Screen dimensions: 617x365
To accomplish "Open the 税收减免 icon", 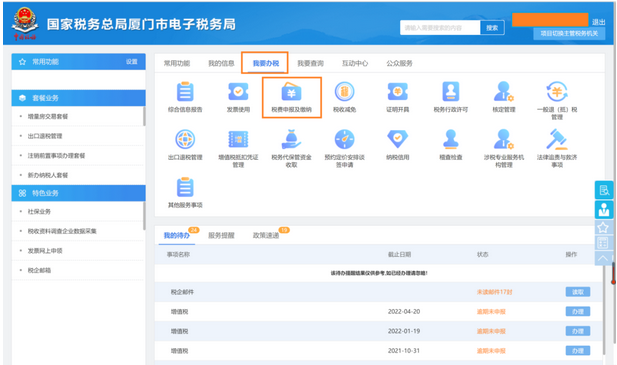I will (x=344, y=92).
